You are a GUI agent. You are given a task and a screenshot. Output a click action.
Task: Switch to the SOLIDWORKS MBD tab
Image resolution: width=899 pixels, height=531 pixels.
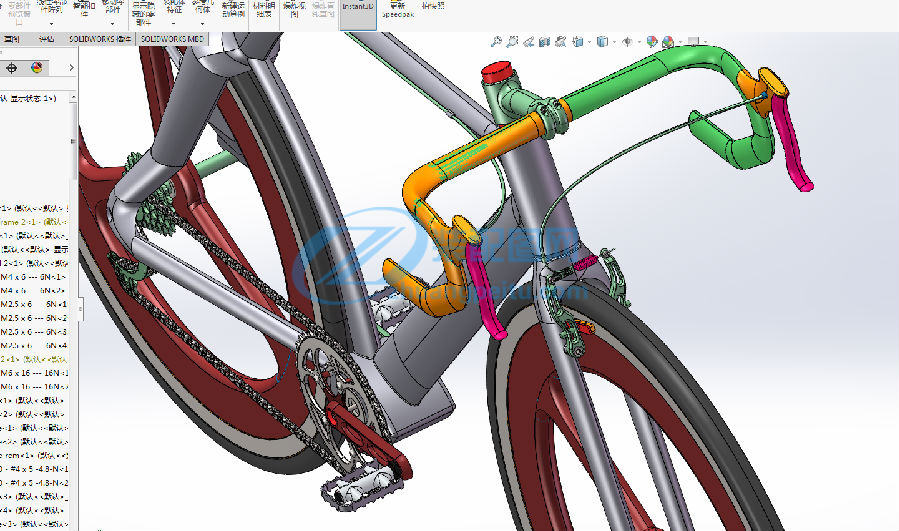point(172,39)
